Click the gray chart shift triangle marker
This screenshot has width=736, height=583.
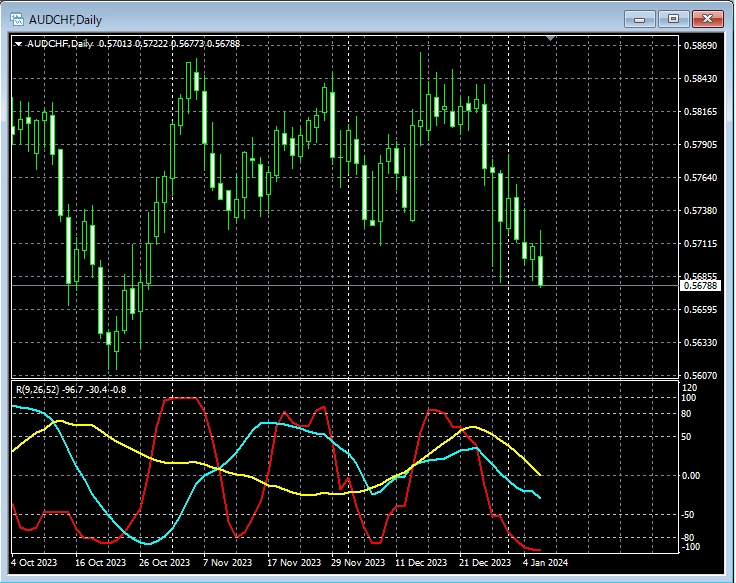pyautogui.click(x=551, y=38)
